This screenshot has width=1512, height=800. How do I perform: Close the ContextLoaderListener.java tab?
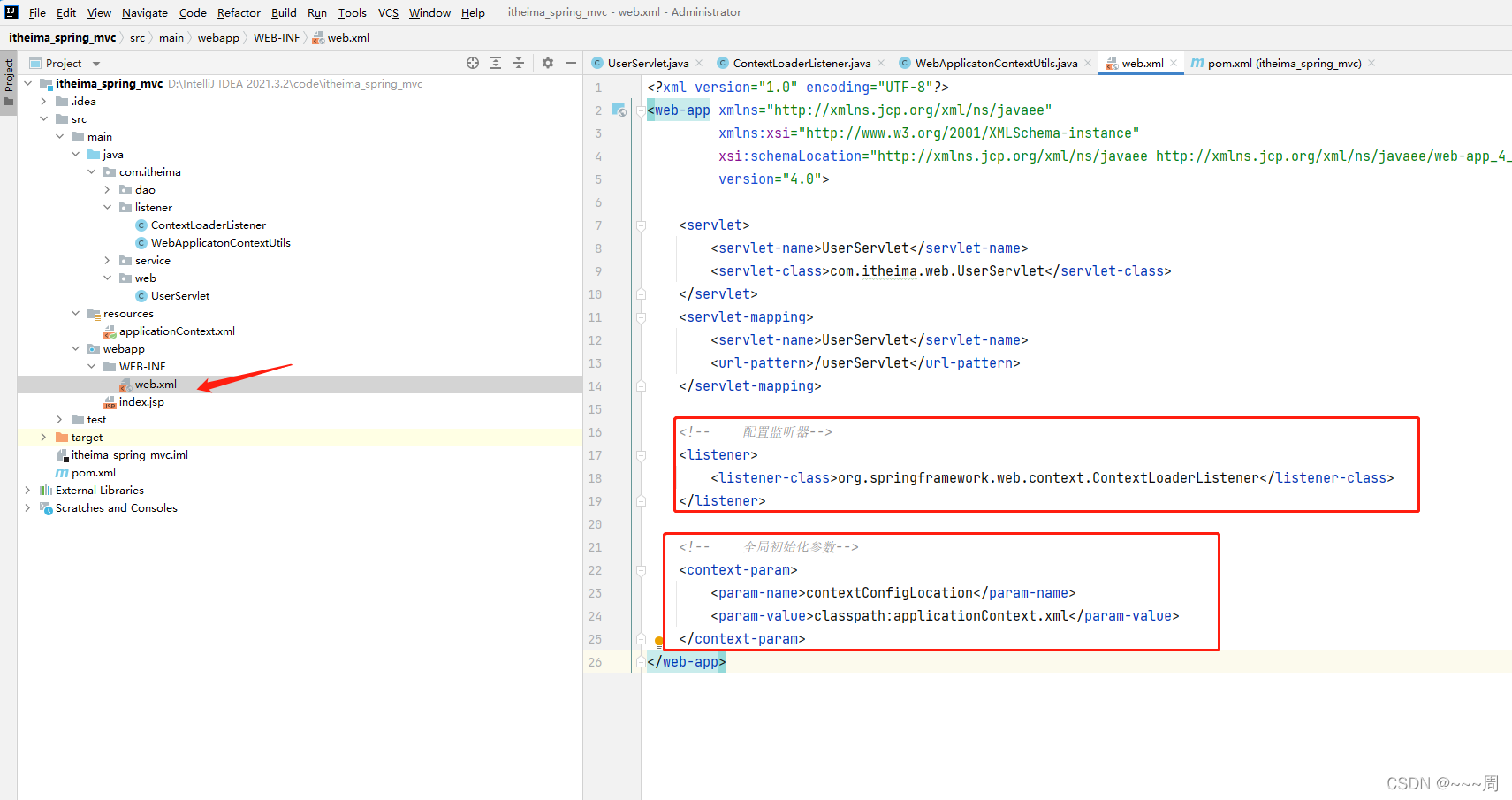click(882, 63)
